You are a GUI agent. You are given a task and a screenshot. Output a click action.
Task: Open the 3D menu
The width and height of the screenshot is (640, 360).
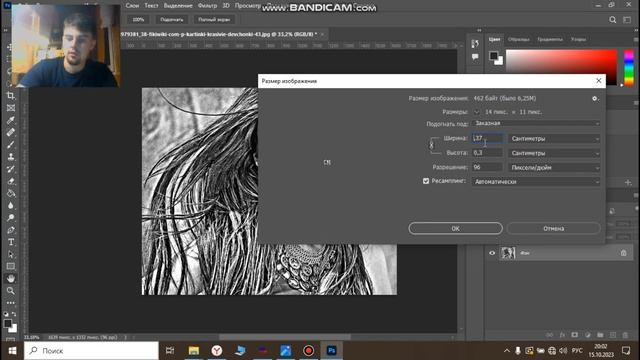click(226, 6)
